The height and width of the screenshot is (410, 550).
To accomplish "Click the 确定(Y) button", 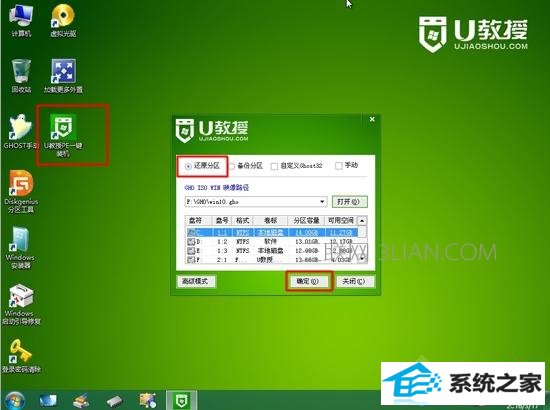I will (308, 281).
